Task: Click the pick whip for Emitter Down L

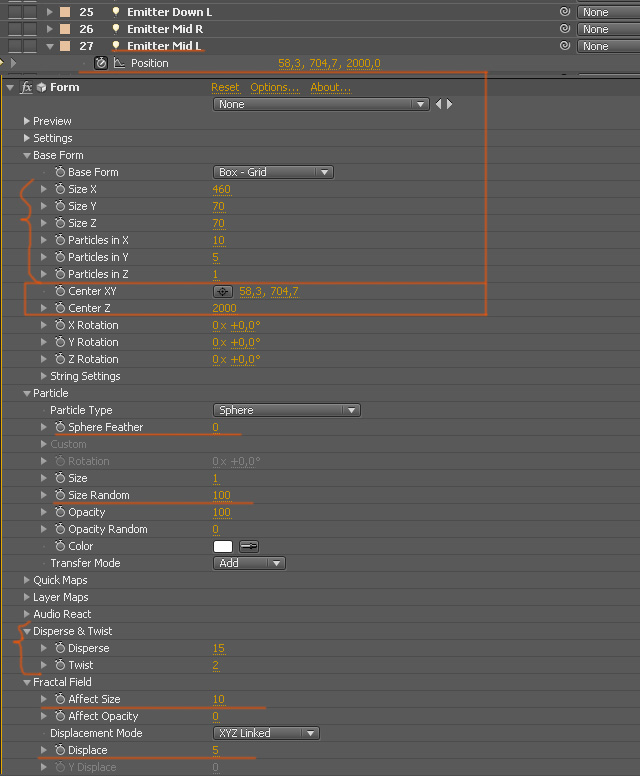Action: [x=564, y=11]
